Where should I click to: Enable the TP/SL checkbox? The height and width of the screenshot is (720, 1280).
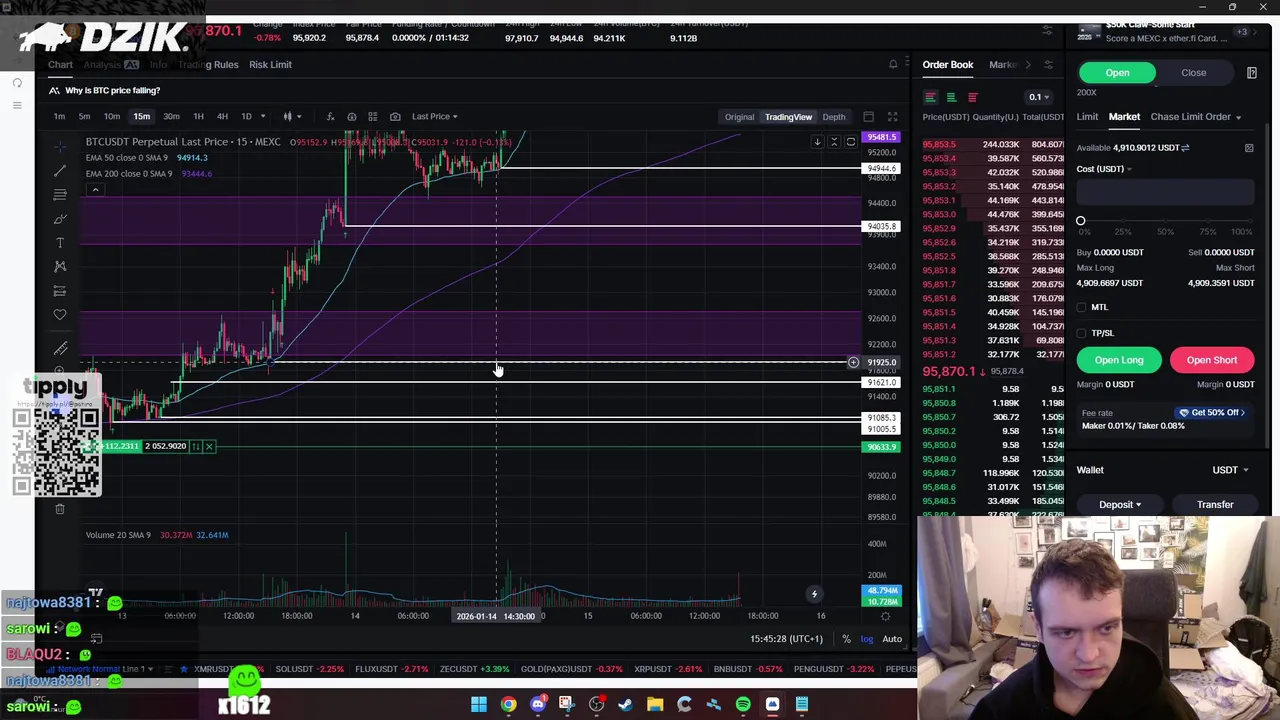[x=1082, y=333]
